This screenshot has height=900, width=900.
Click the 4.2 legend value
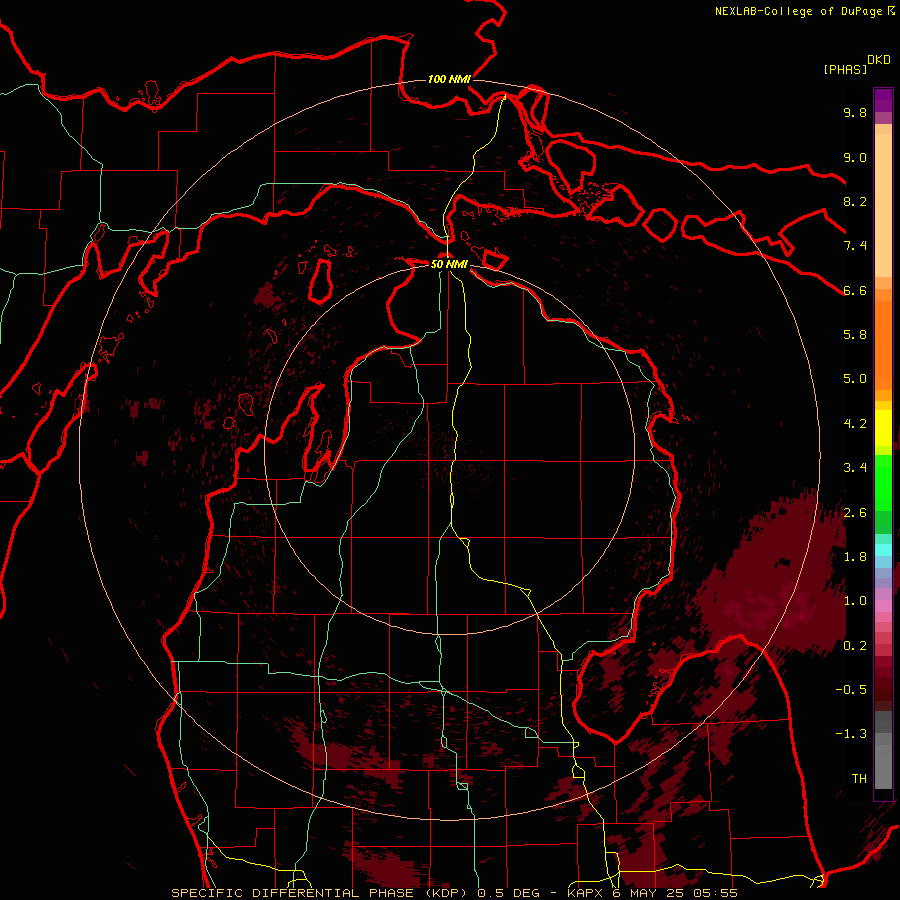tap(855, 424)
